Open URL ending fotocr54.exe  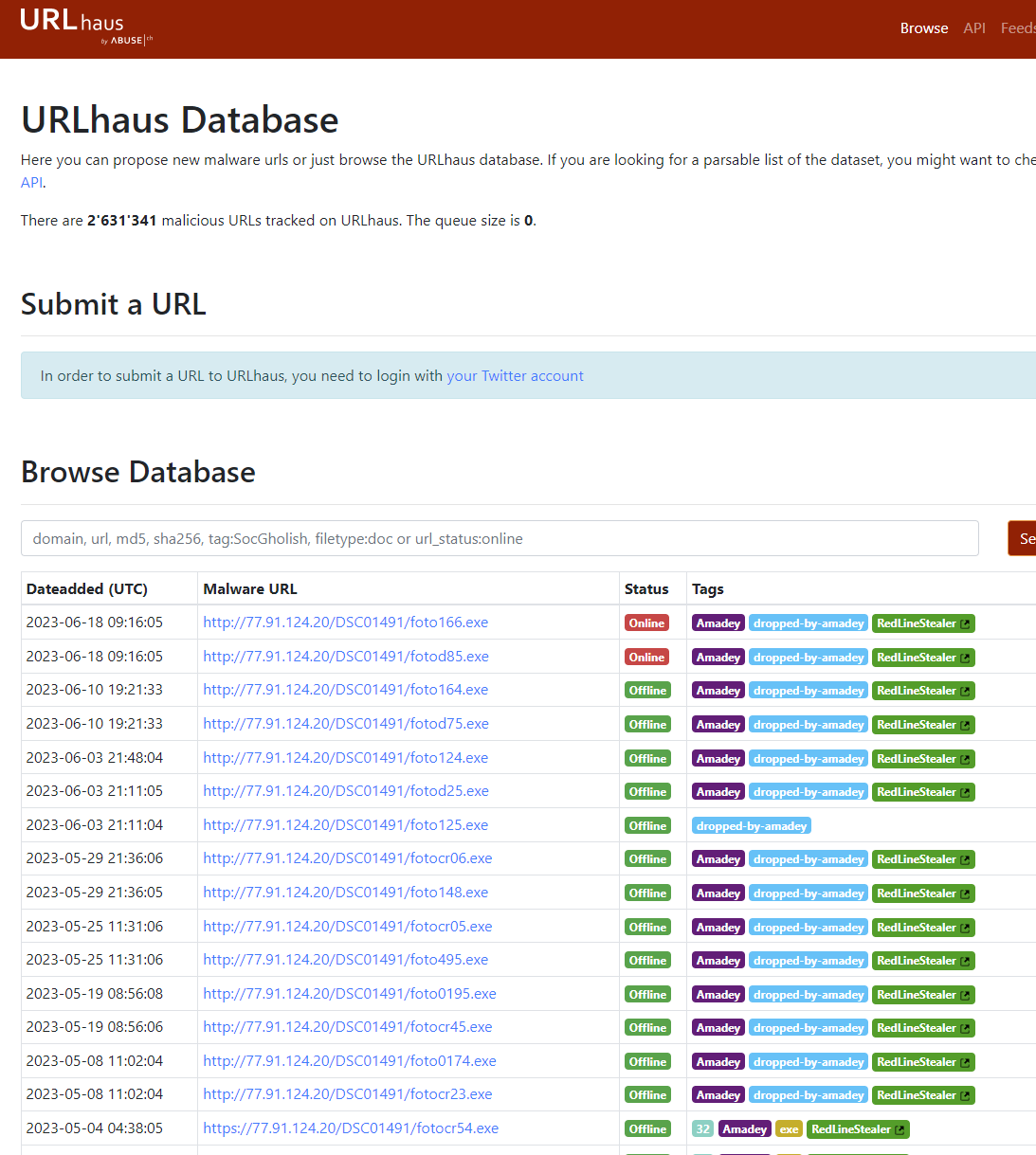pos(351,1128)
